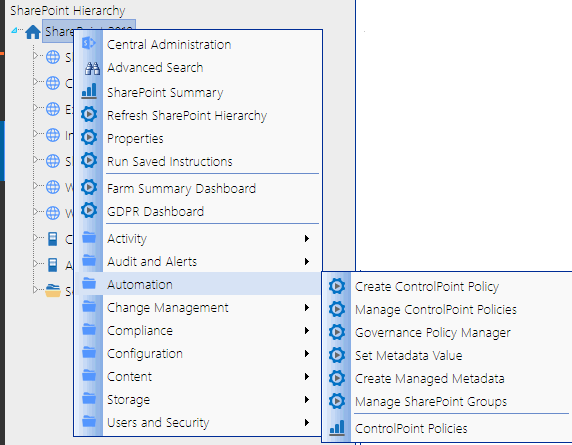This screenshot has width=572, height=445.
Task: Click the home icon in SharePoint Hierarchy
Action: click(x=33, y=32)
